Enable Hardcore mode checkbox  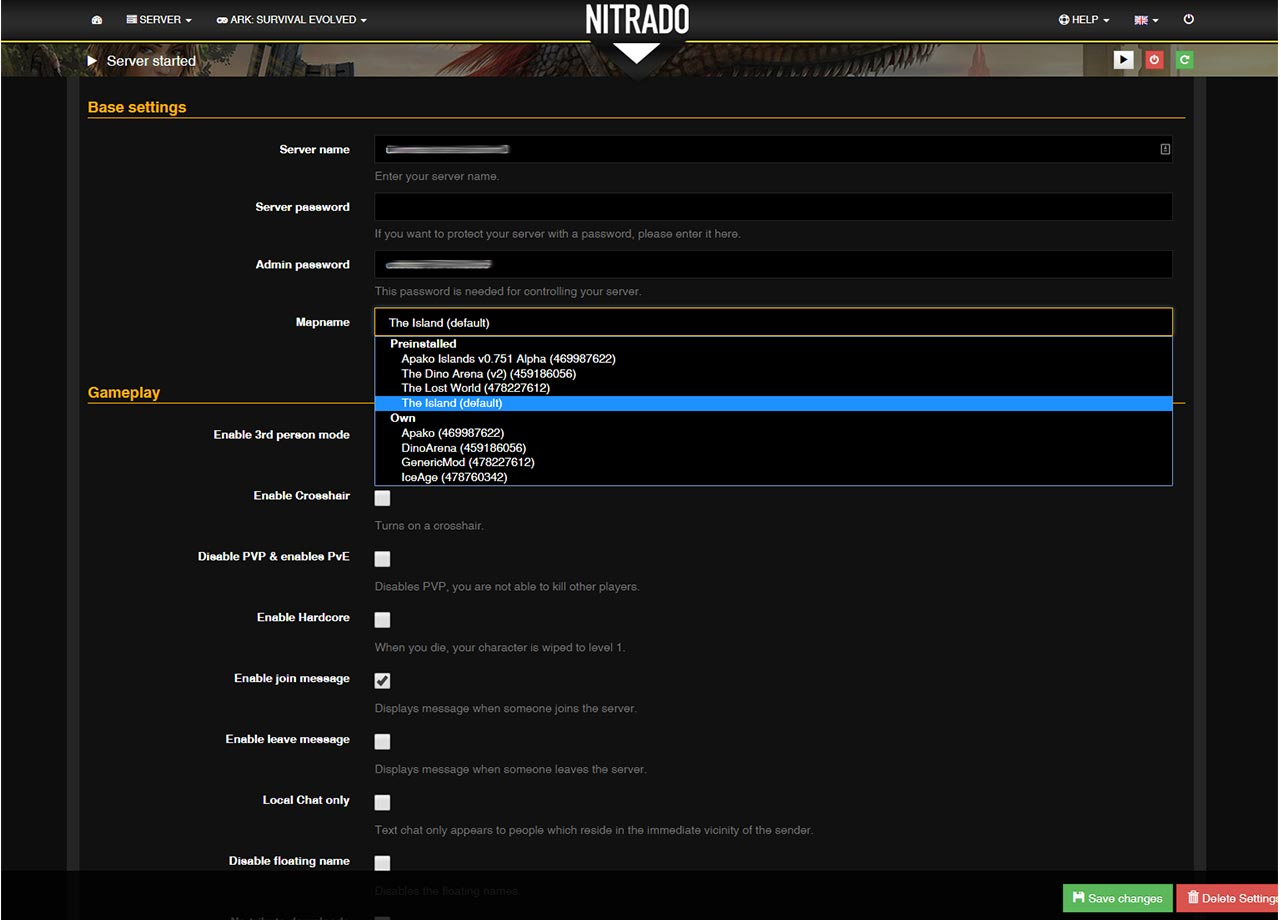click(382, 620)
